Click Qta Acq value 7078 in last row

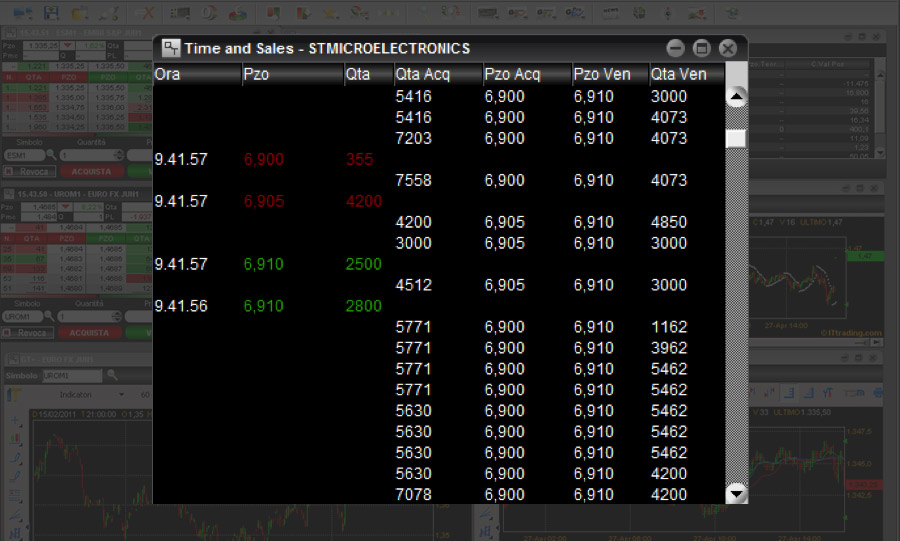(x=413, y=495)
